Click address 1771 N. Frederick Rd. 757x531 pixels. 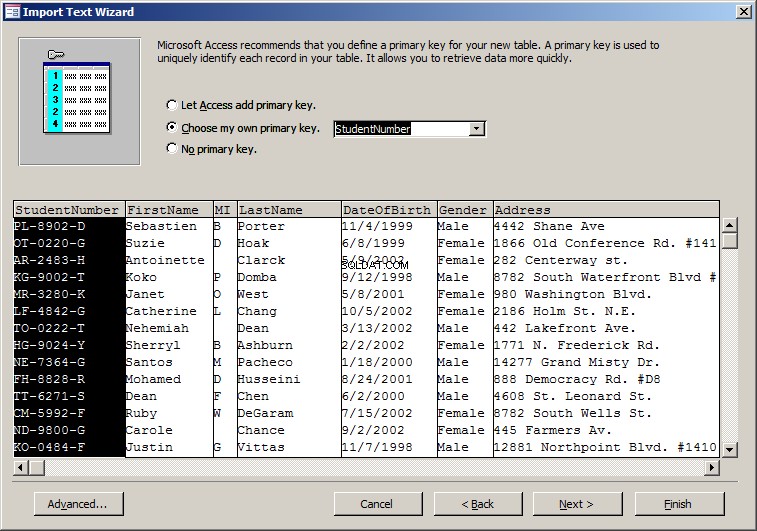[x=577, y=345]
